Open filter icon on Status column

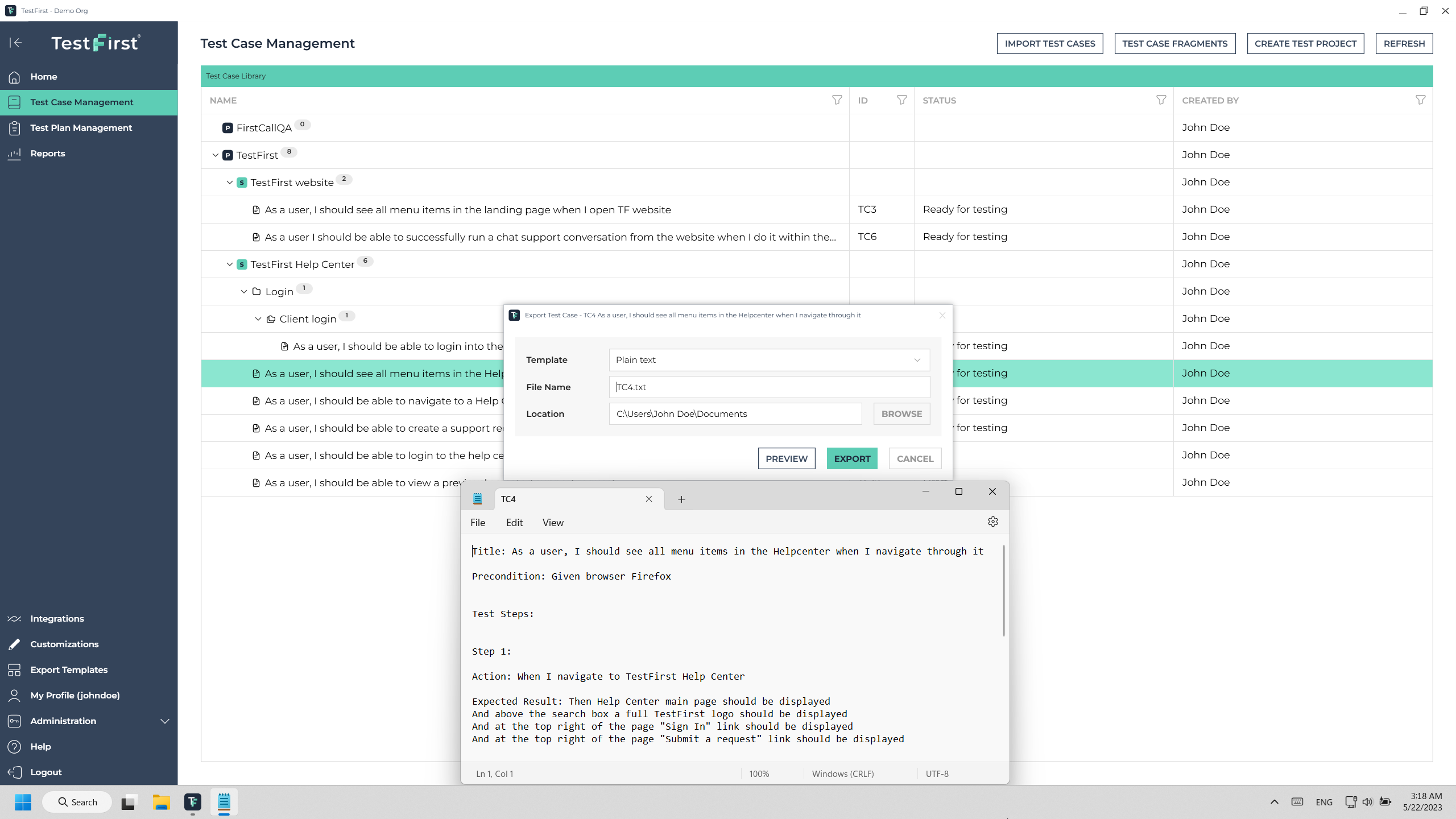[x=1160, y=100]
